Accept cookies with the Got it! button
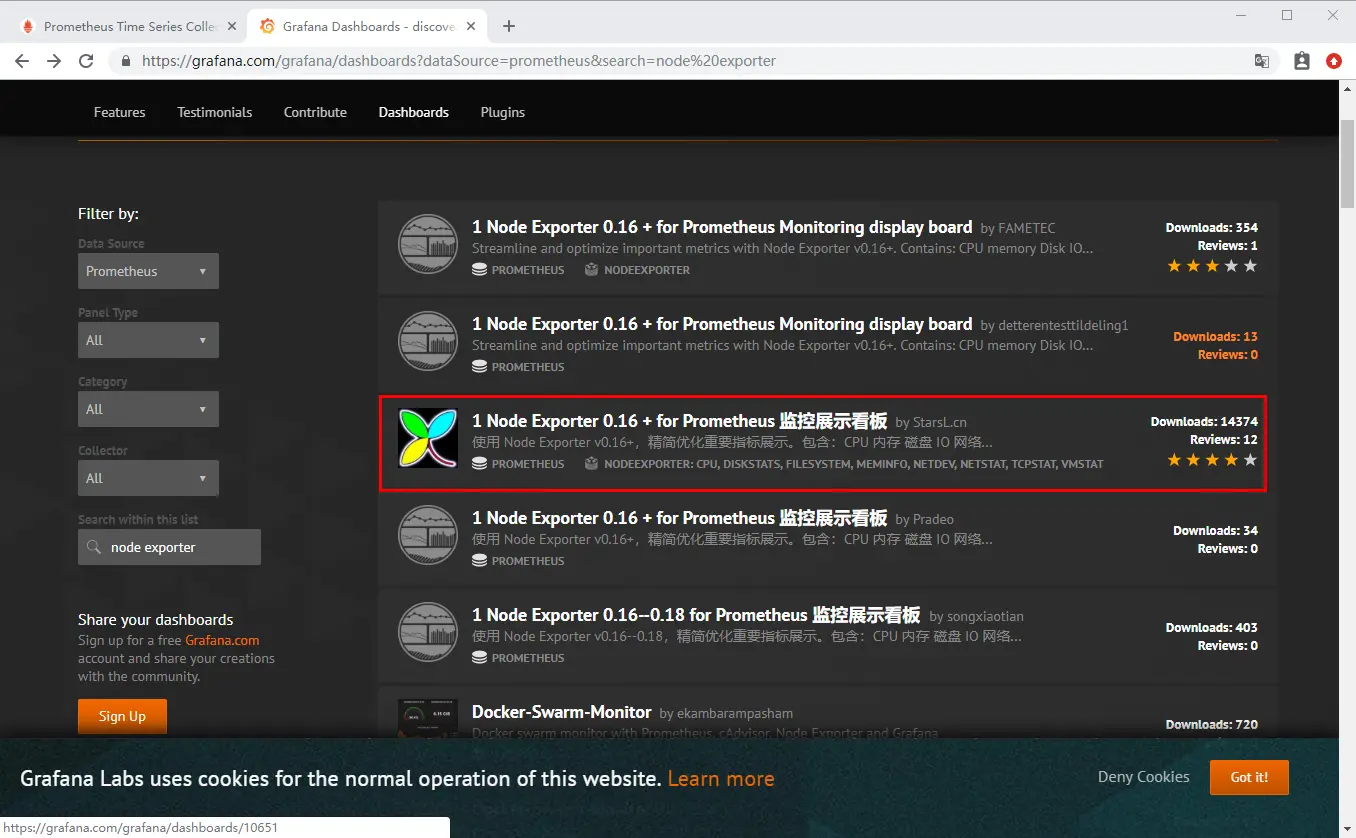 (1249, 777)
